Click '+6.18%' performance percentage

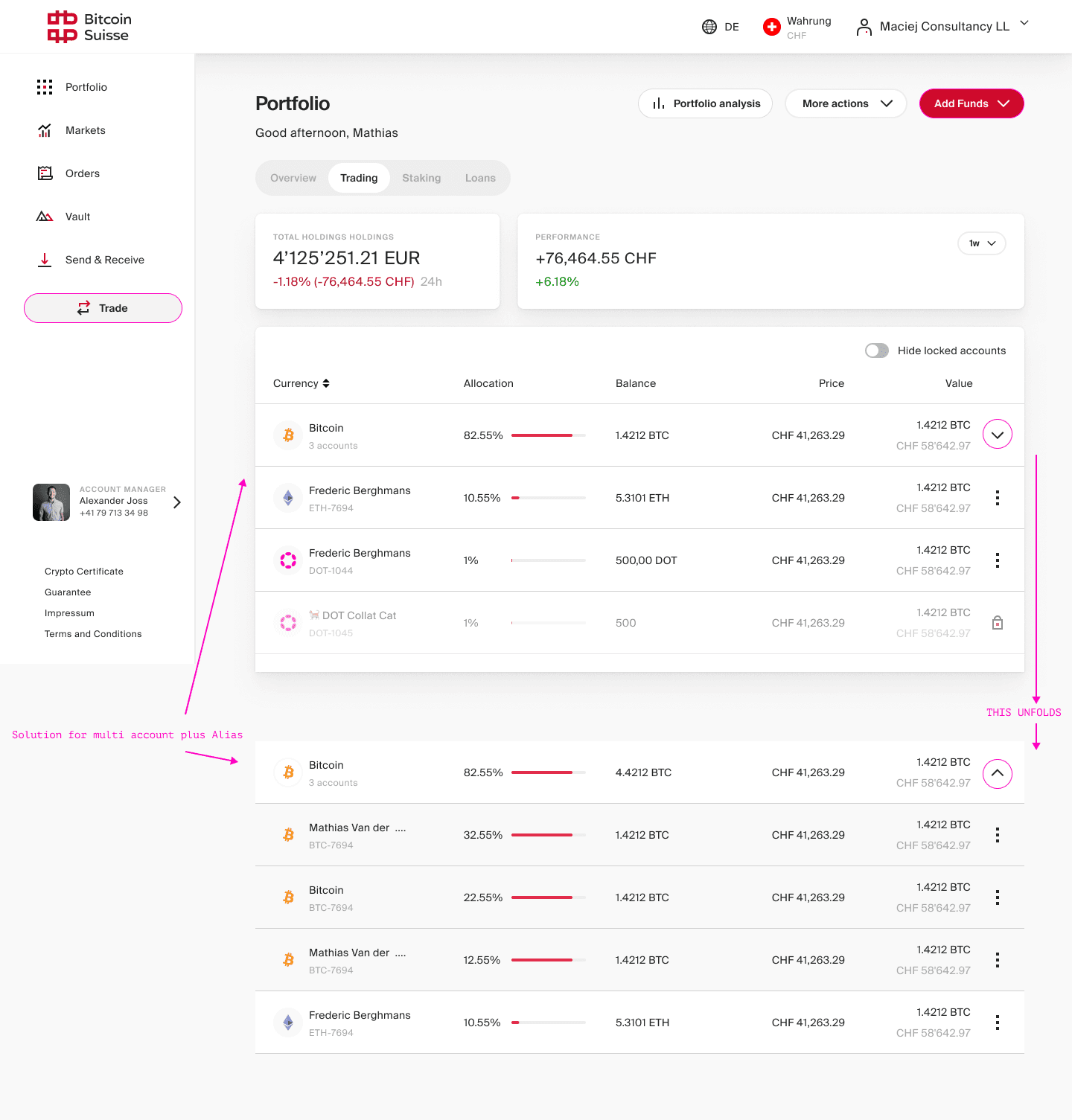pyautogui.click(x=557, y=282)
